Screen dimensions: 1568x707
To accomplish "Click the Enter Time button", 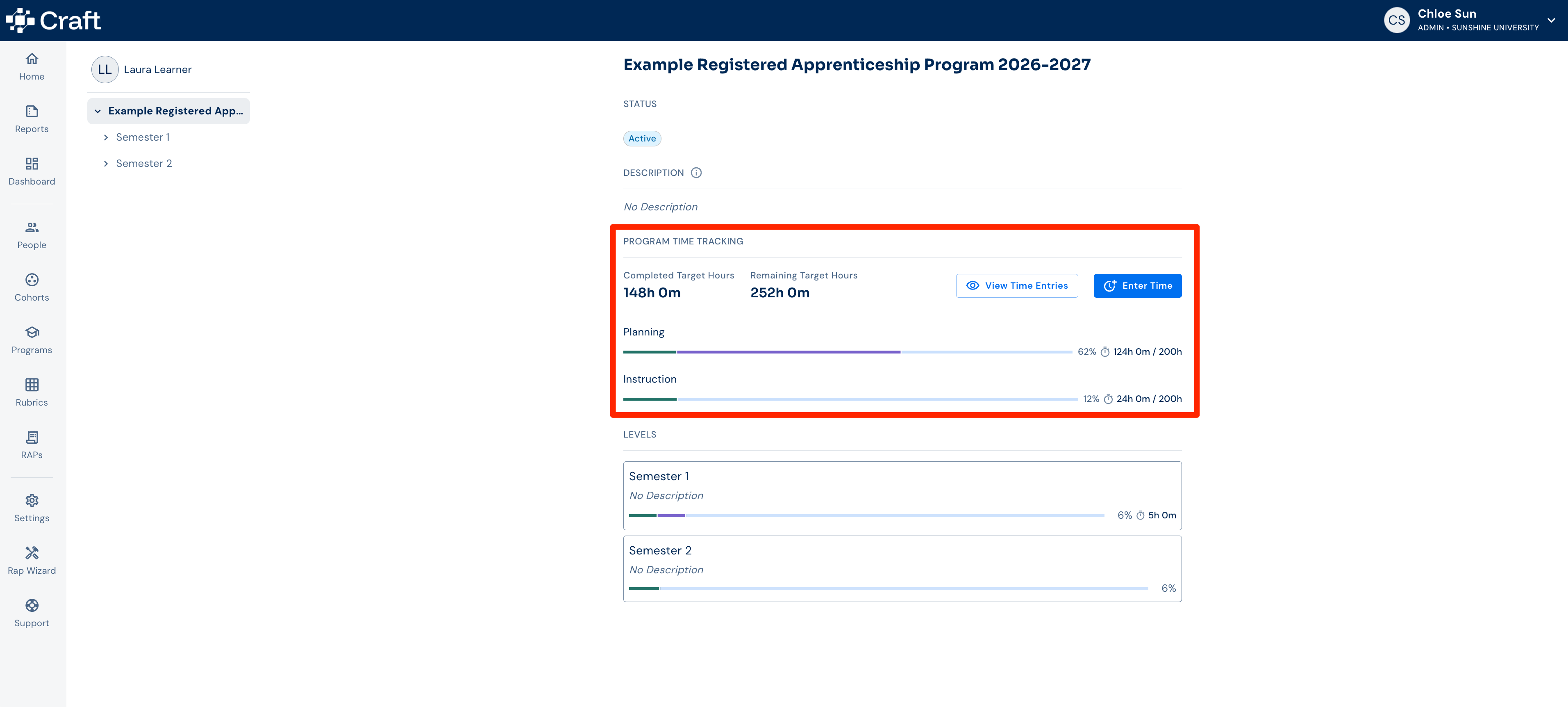I will [1137, 285].
